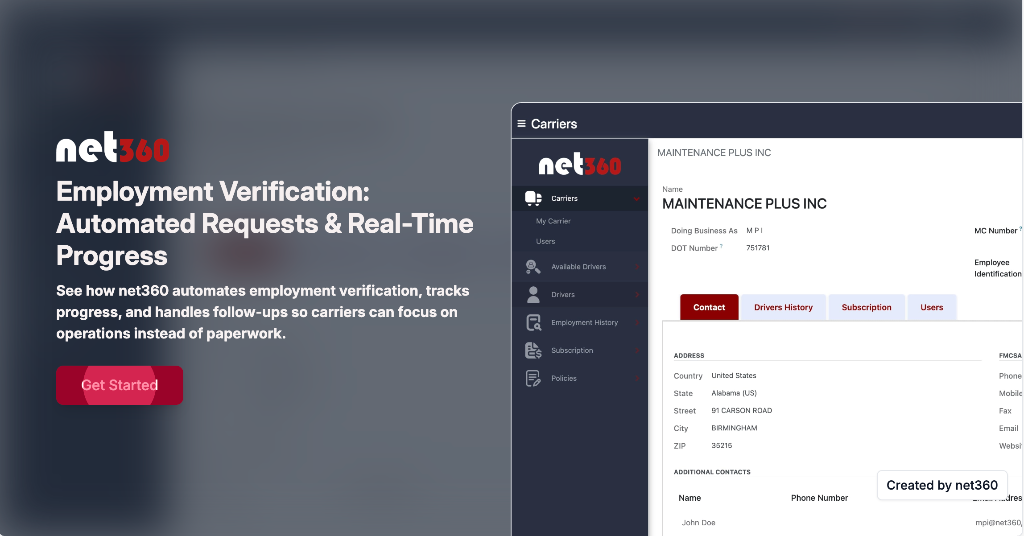Click the ADDRESS section heading
1024x536 pixels.
689,356
